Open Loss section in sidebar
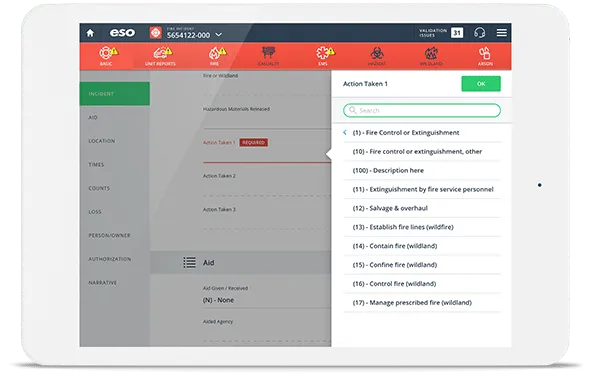The image size is (602, 376). [x=115, y=212]
